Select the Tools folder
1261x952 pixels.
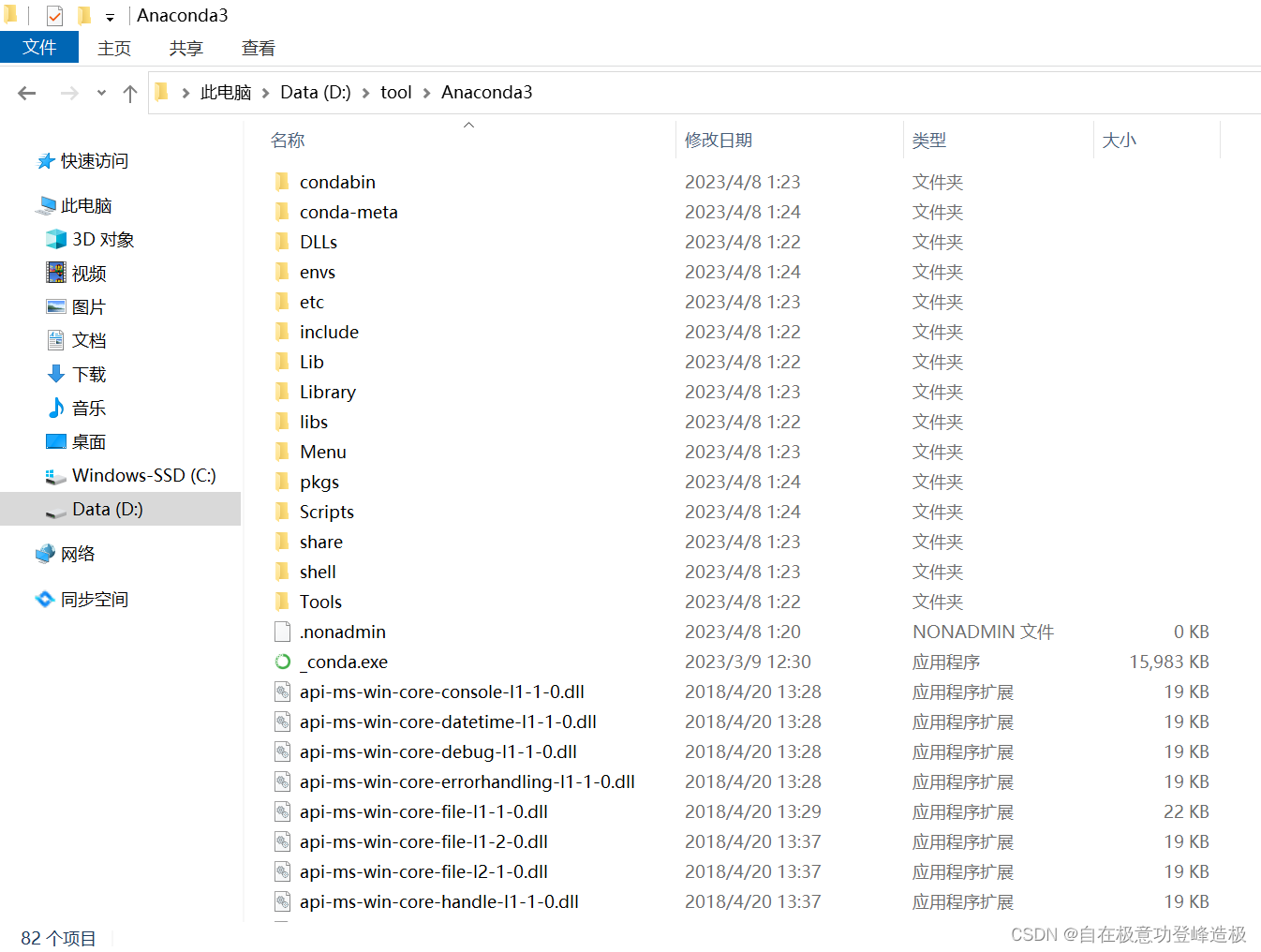(x=320, y=602)
